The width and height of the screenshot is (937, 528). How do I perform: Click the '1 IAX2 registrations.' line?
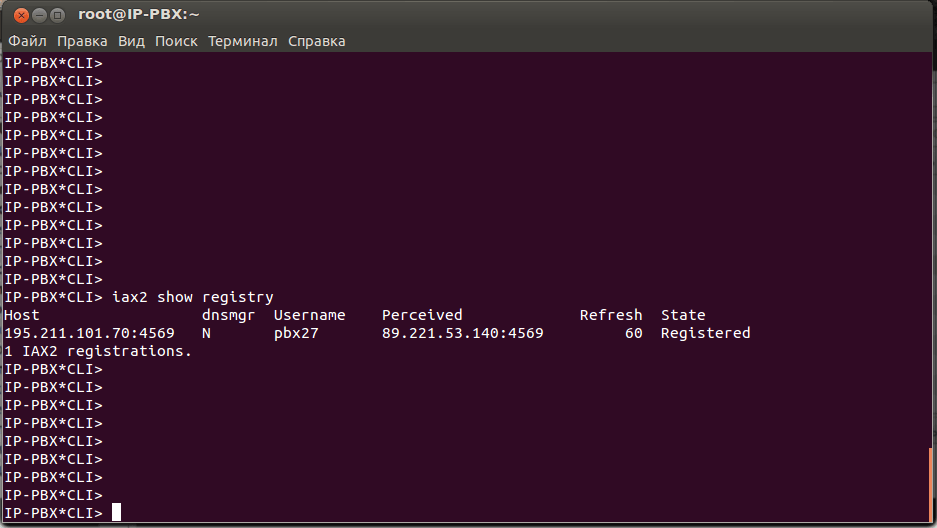coord(98,351)
